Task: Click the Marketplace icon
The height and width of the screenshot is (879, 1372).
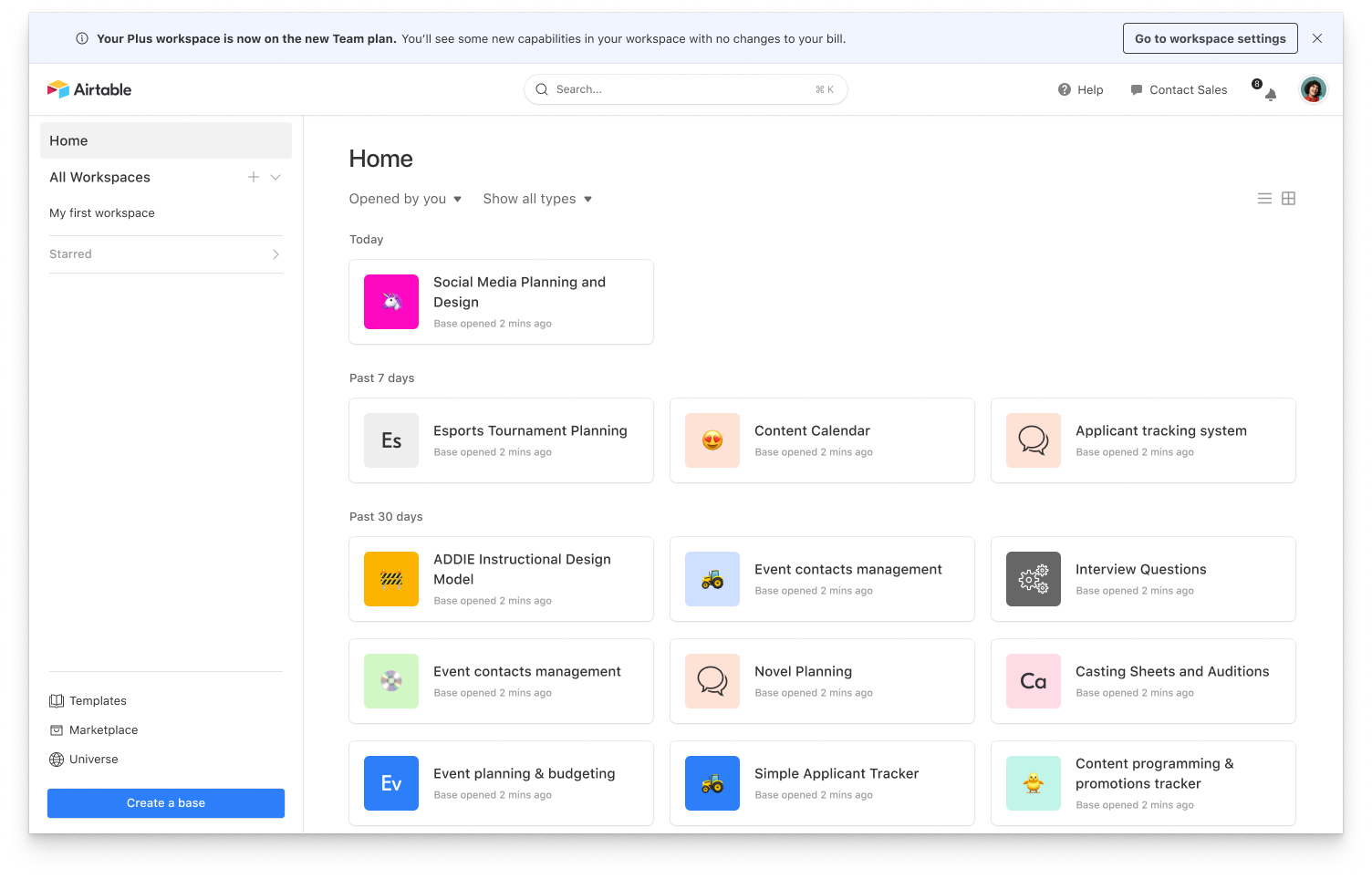Action: (57, 730)
